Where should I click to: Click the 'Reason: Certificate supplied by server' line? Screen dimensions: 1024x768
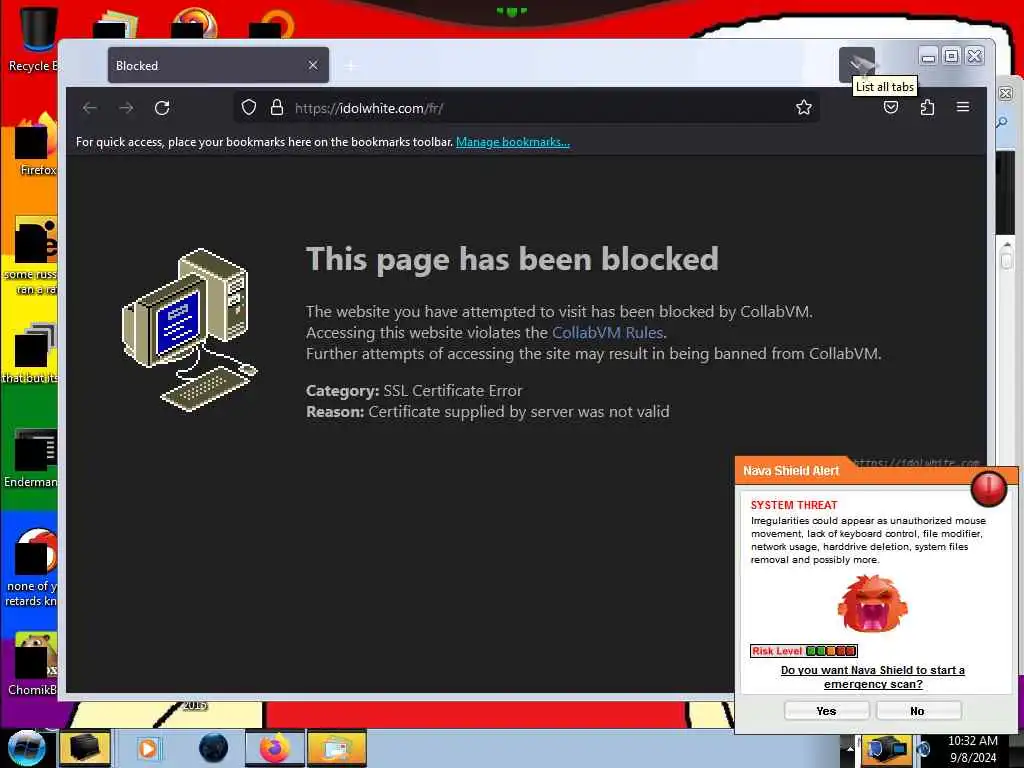click(487, 411)
